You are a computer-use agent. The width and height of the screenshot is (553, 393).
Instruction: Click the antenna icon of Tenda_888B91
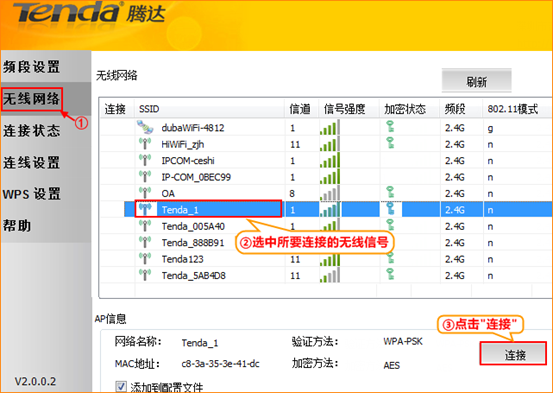pyautogui.click(x=145, y=242)
